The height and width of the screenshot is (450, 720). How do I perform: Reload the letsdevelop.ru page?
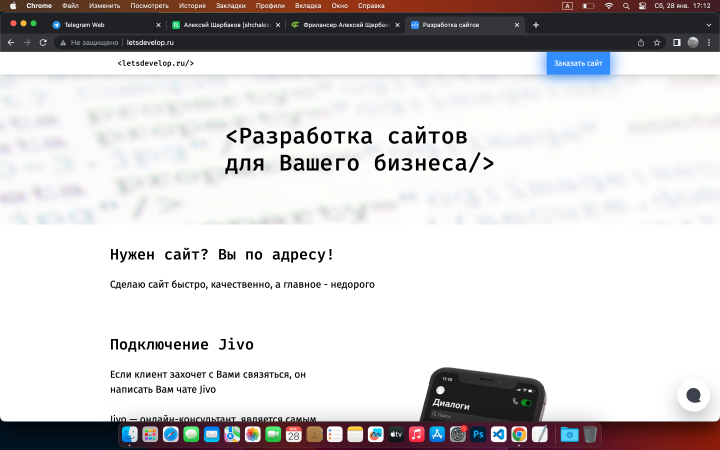tap(43, 42)
